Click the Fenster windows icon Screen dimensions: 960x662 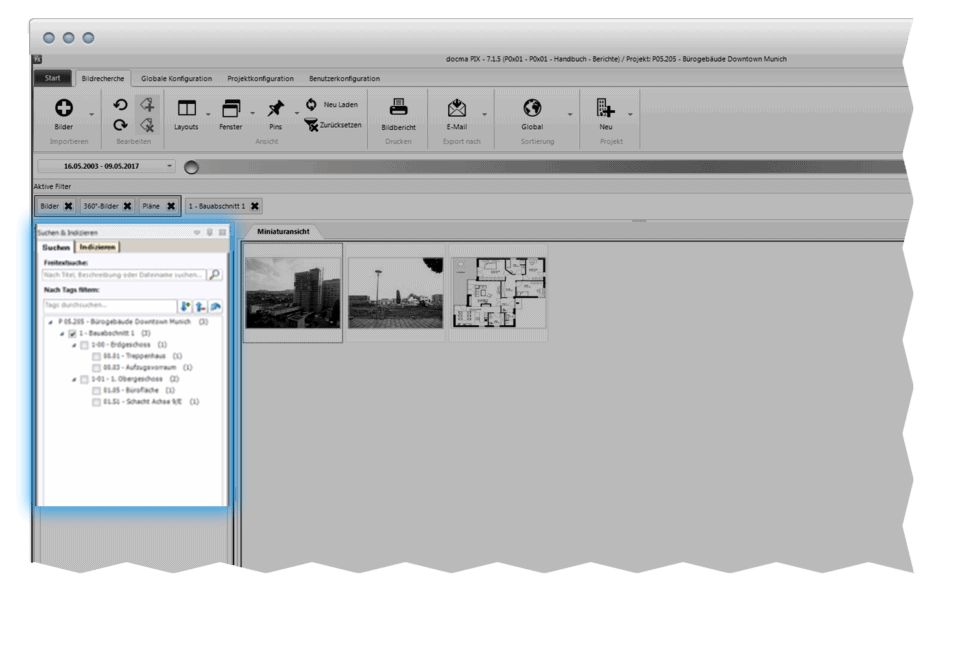pyautogui.click(x=231, y=108)
